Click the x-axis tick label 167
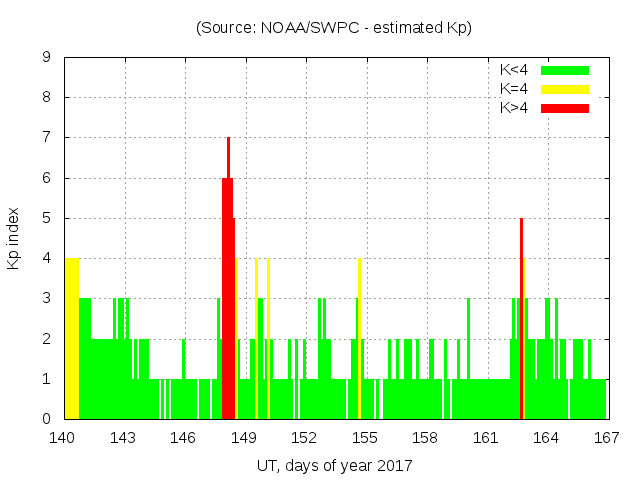Viewport: 640px width, 480px height. 606,437
